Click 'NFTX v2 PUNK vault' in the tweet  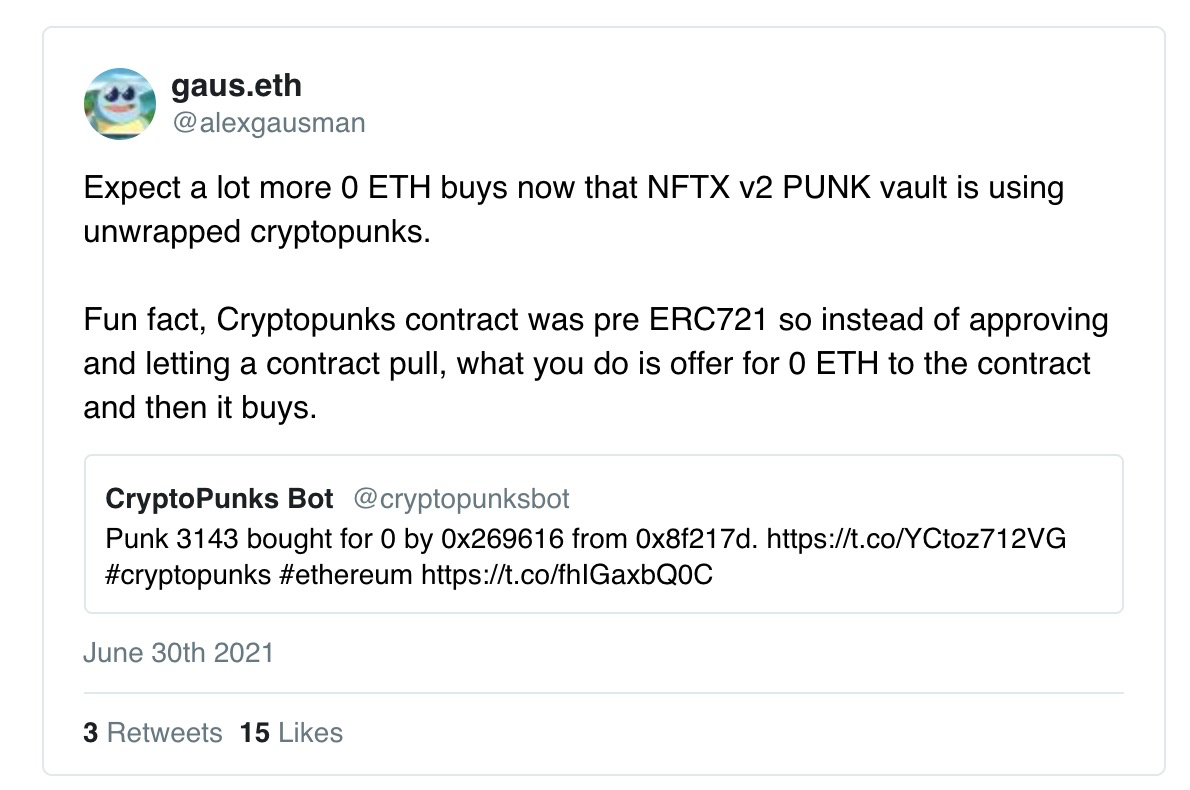pos(797,187)
